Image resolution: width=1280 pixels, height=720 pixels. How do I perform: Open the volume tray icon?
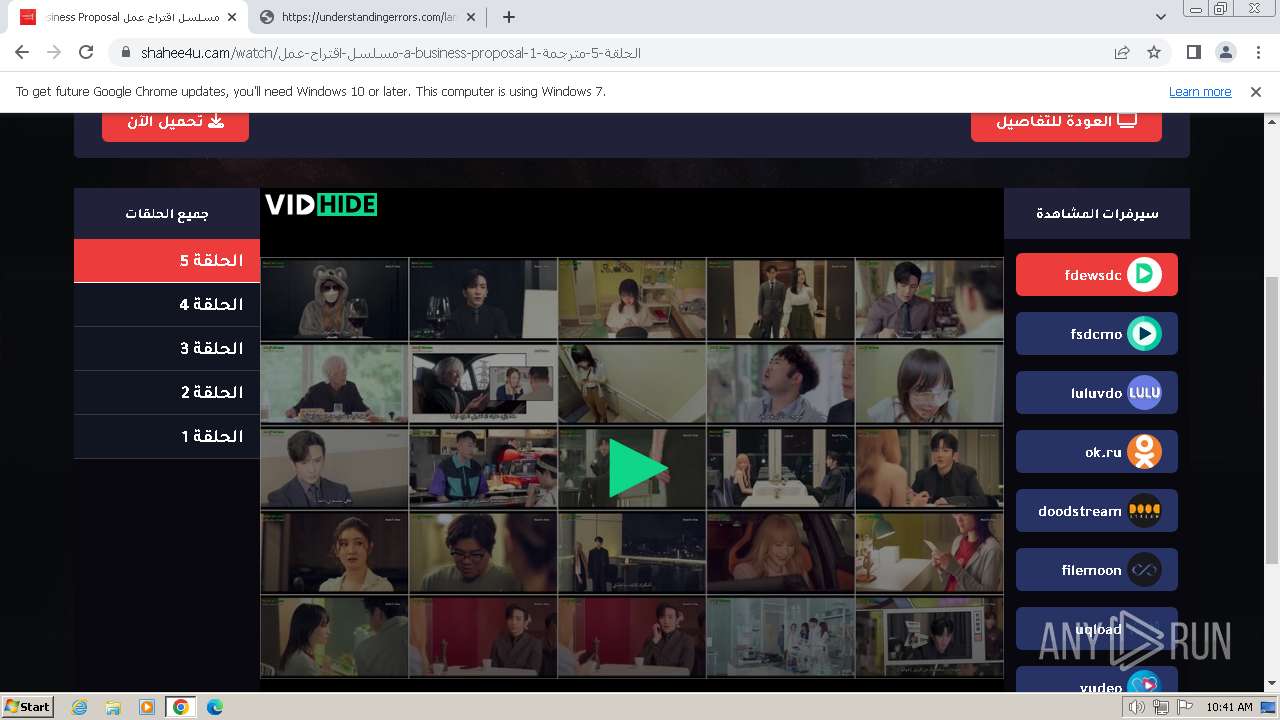click(x=1137, y=707)
